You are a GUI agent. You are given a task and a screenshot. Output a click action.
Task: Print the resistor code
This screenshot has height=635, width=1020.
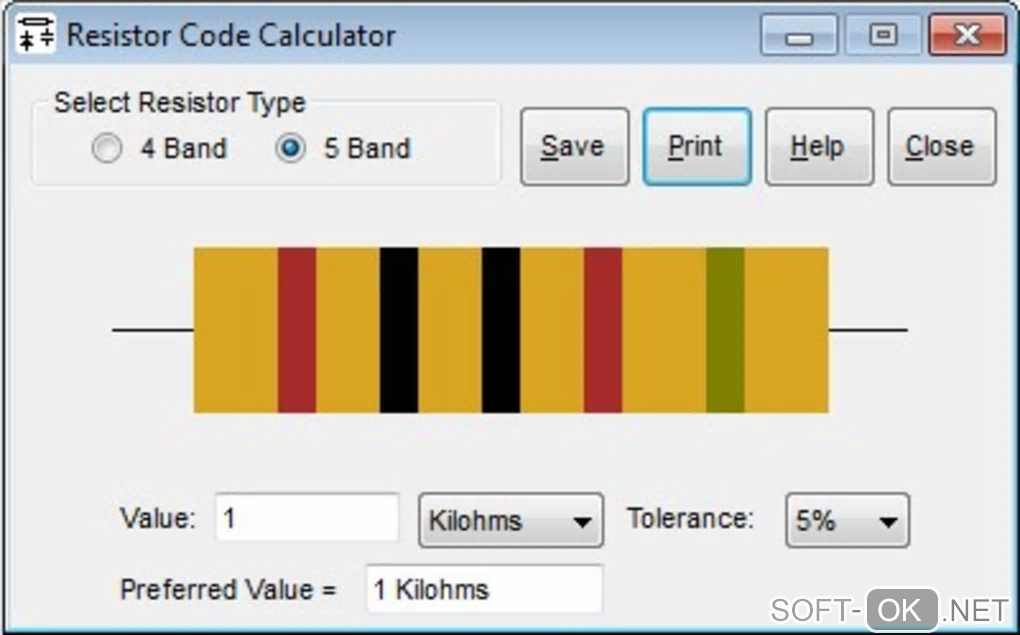697,147
